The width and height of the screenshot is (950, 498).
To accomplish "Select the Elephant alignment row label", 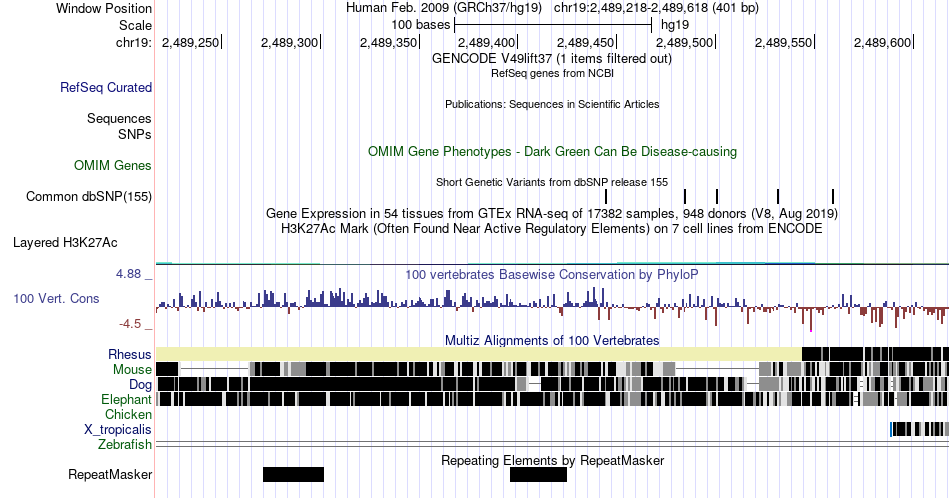I will tap(127, 399).
